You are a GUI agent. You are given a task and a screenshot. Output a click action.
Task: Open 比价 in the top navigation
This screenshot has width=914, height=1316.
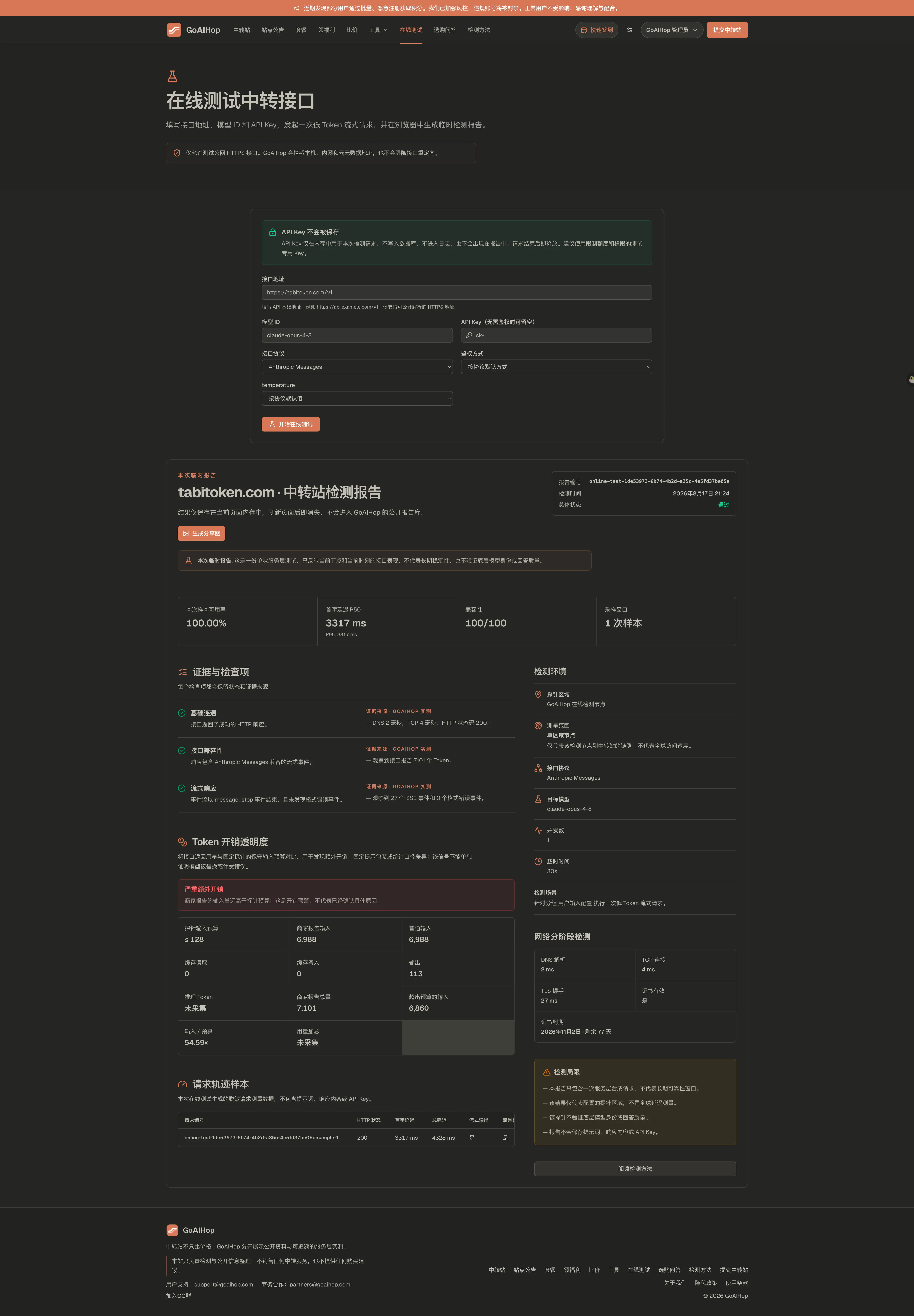tap(352, 30)
